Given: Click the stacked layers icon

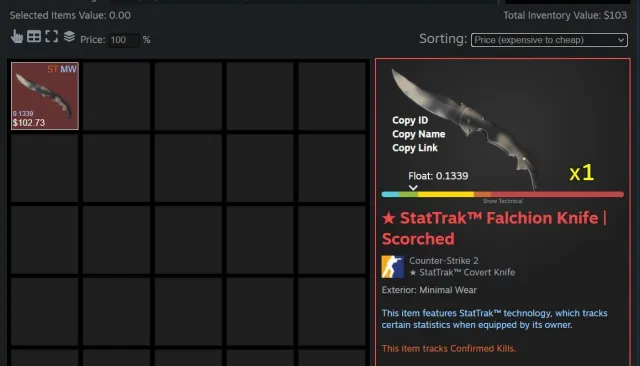Looking at the screenshot, I should [69, 36].
